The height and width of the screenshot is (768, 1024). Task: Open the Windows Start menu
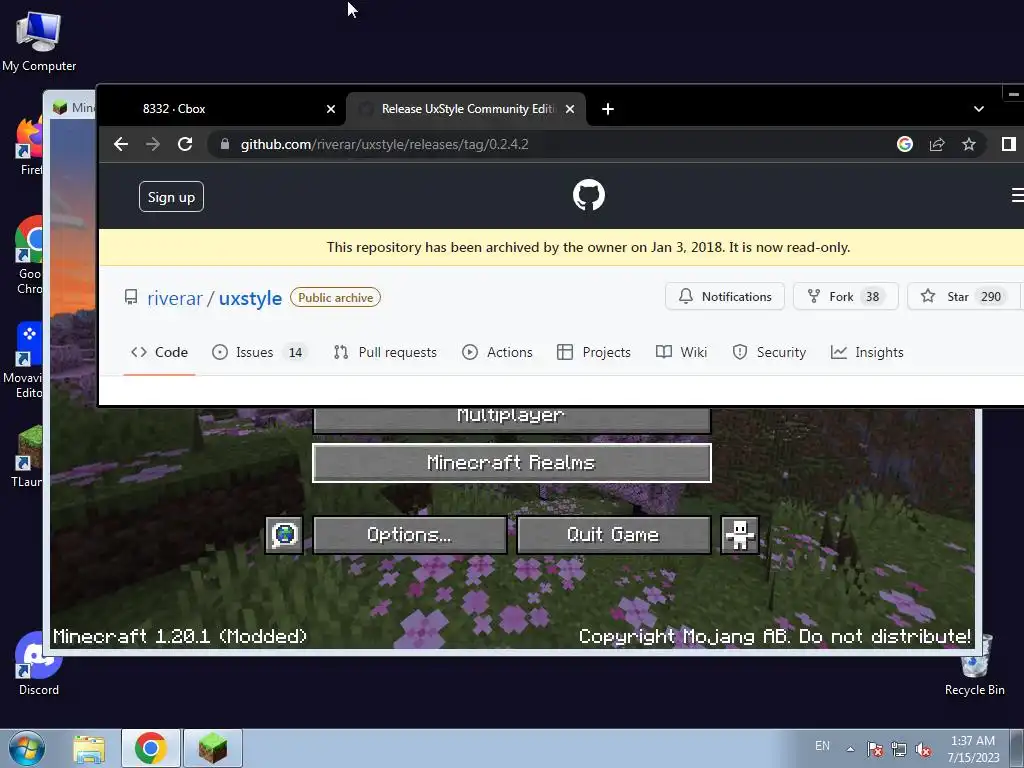coord(27,748)
